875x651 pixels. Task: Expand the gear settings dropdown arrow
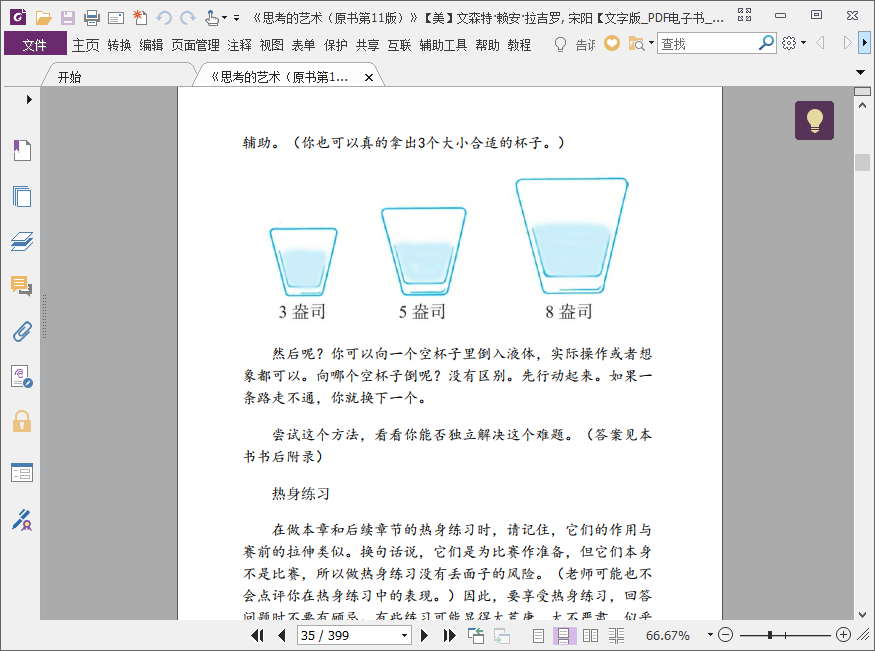coord(804,42)
